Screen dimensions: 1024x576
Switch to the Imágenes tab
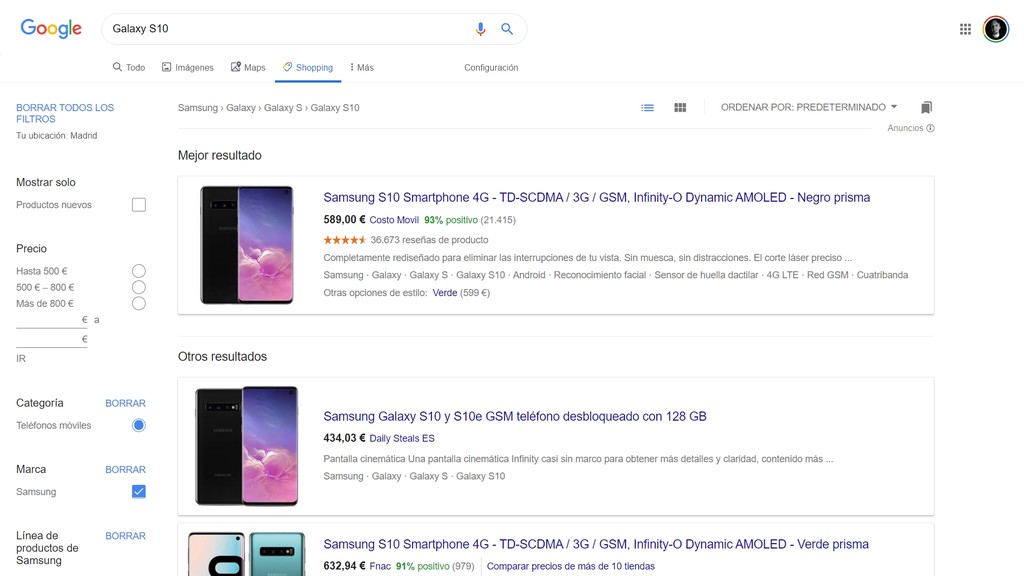click(187, 66)
